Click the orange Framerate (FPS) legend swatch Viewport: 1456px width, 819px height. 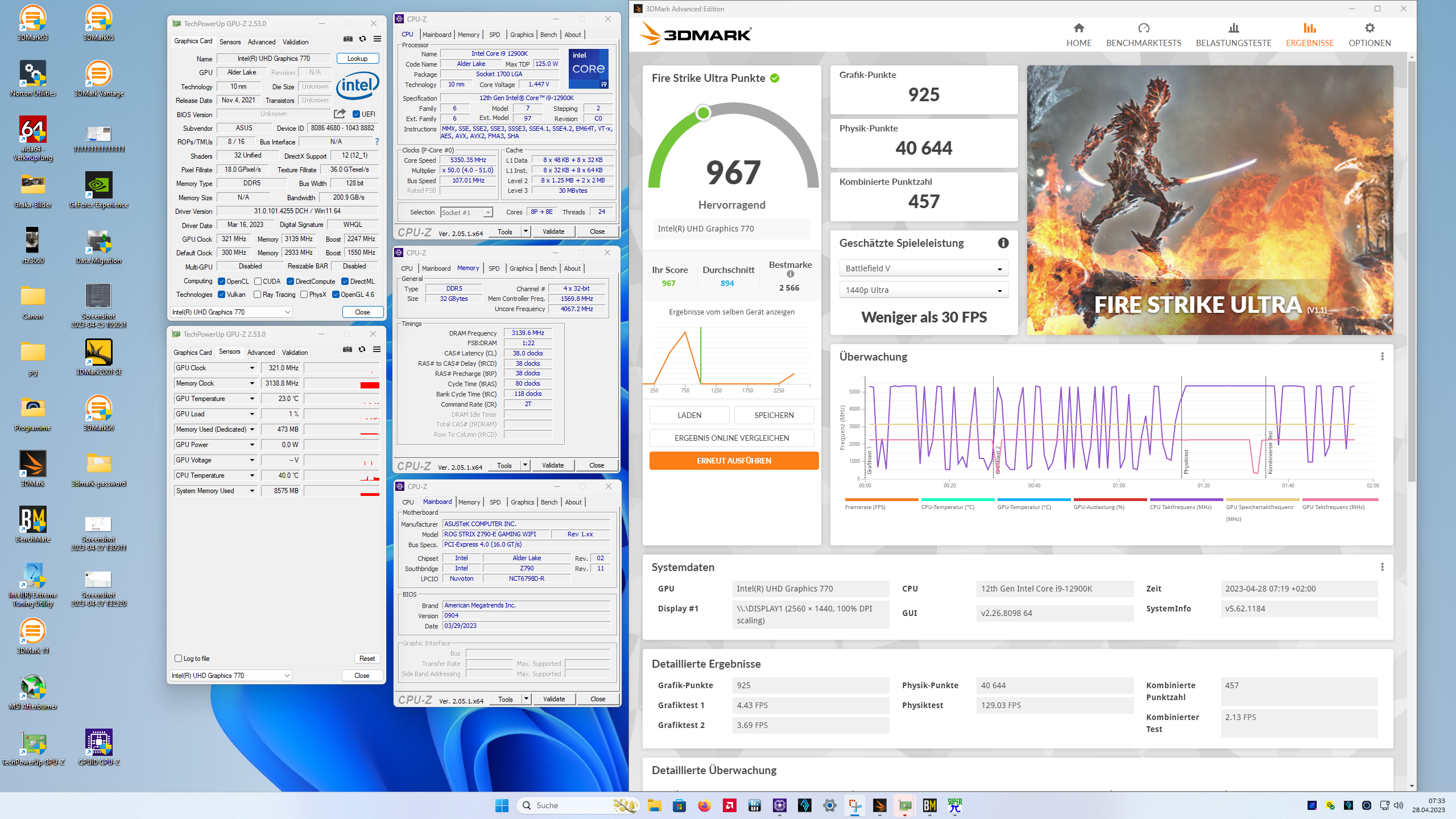point(882,499)
